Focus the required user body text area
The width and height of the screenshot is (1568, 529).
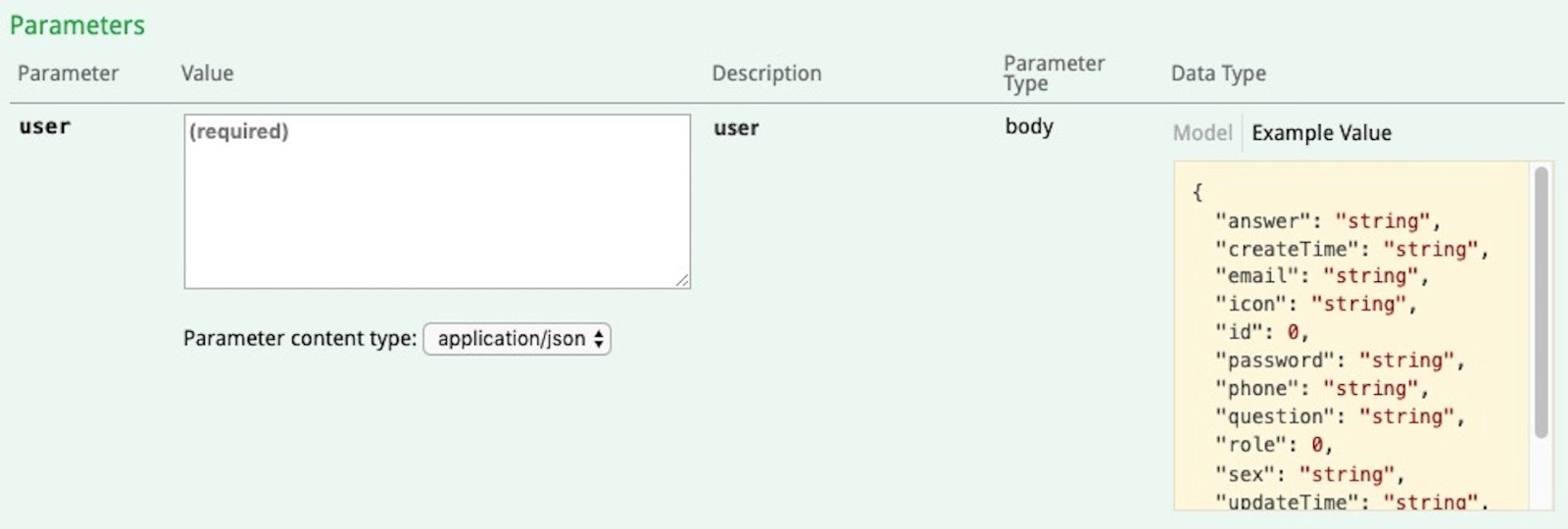[437, 202]
